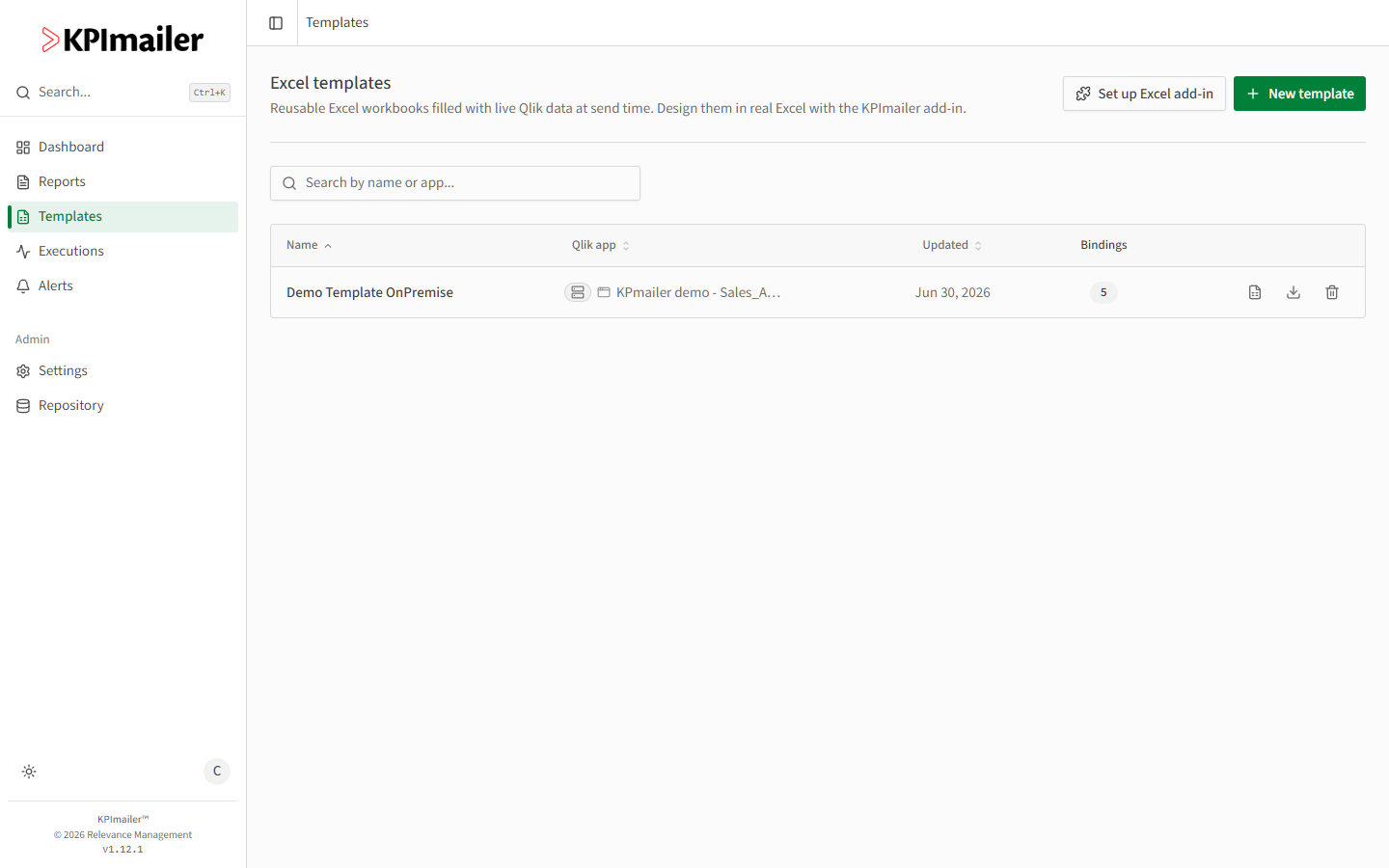The height and width of the screenshot is (868, 1389).
Task: Click the Jun 30, 2026 date cell
Action: [x=953, y=292]
